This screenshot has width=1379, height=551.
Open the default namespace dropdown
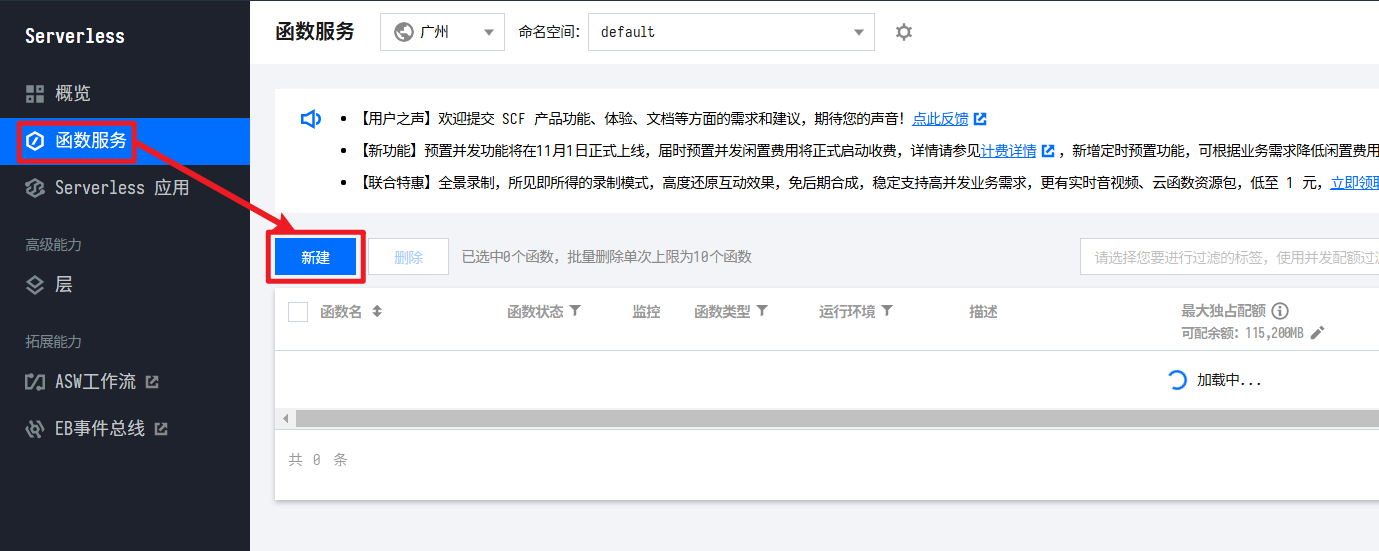[x=731, y=32]
